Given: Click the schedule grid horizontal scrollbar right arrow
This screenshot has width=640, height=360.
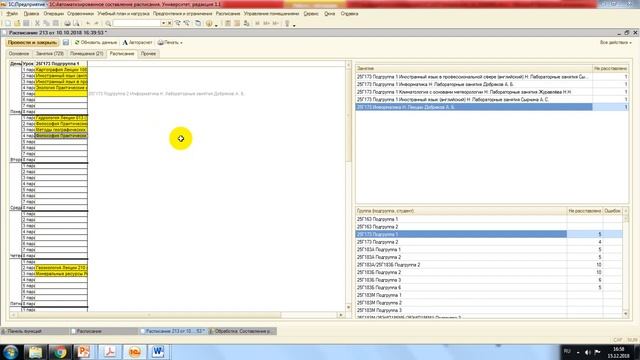Looking at the screenshot, I should (x=341, y=315).
